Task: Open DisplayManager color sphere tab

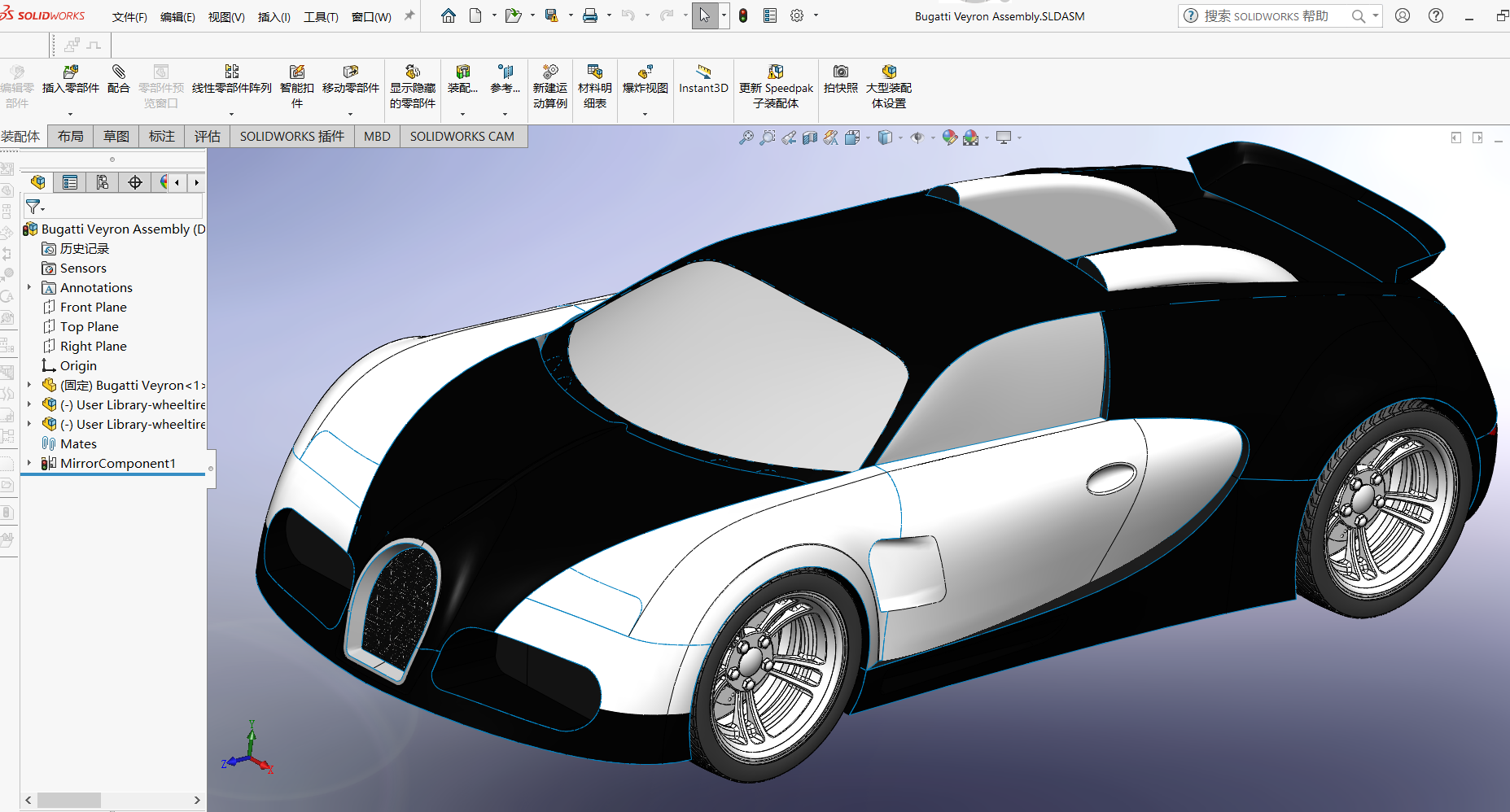Action: (165, 182)
